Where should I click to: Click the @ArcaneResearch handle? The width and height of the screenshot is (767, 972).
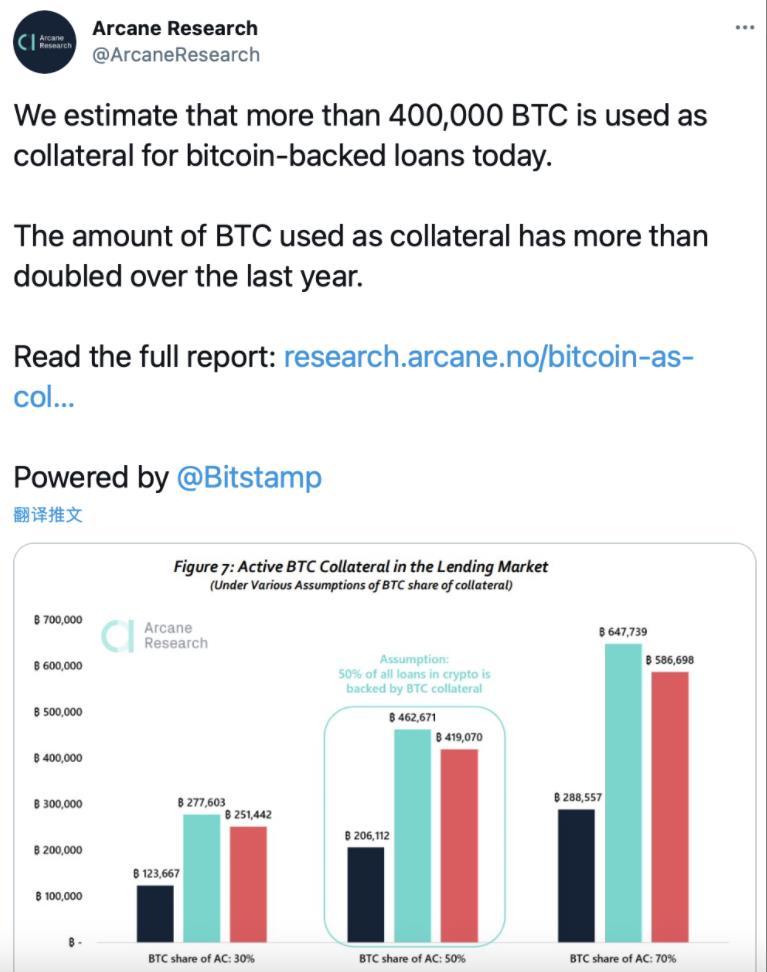click(x=176, y=54)
